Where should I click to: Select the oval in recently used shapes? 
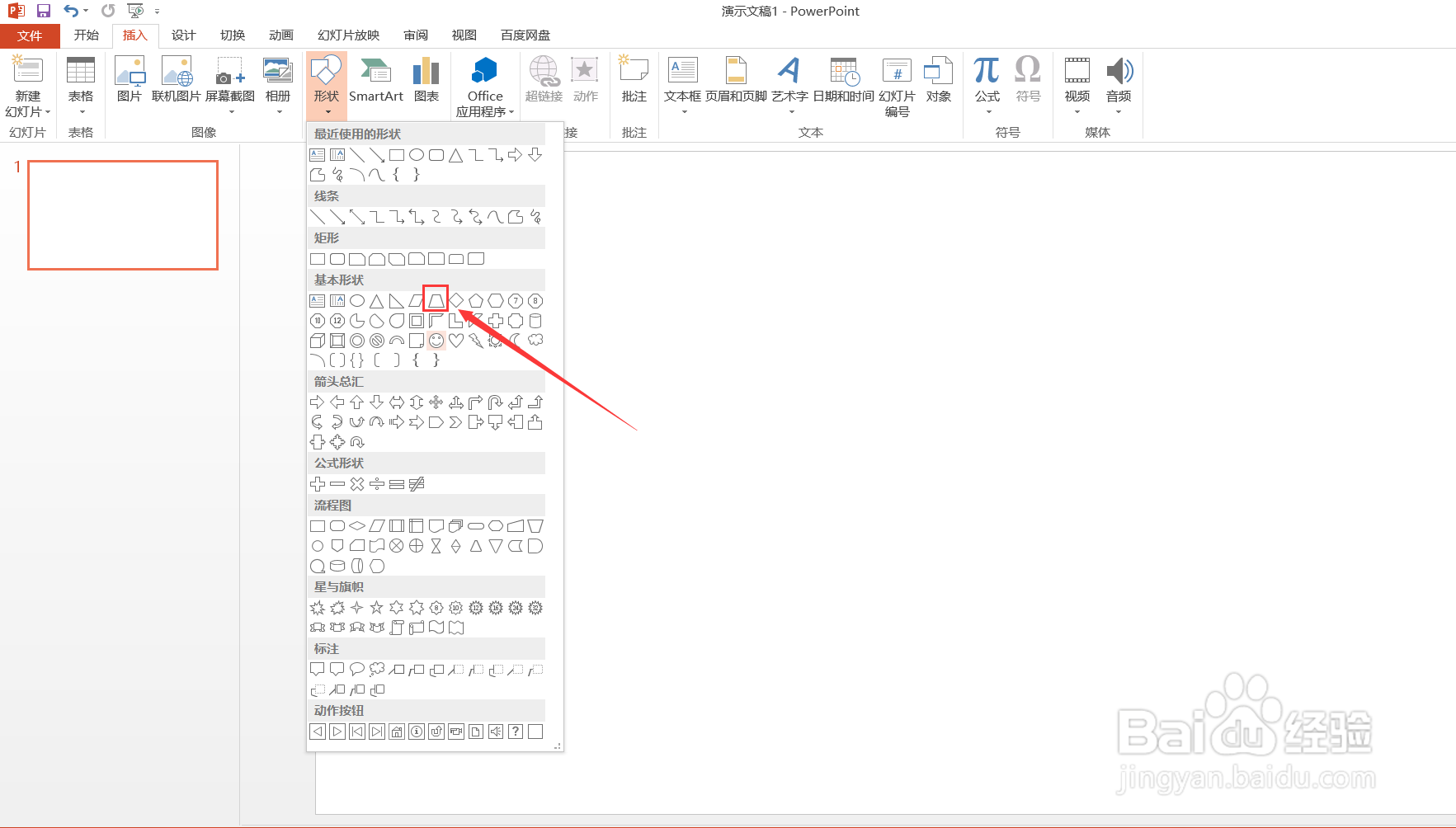[x=417, y=154]
